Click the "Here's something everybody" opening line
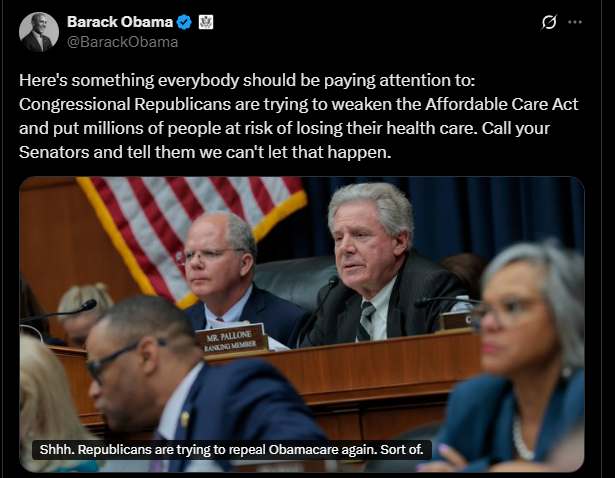The width and height of the screenshot is (615, 478). pyautogui.click(x=247, y=80)
